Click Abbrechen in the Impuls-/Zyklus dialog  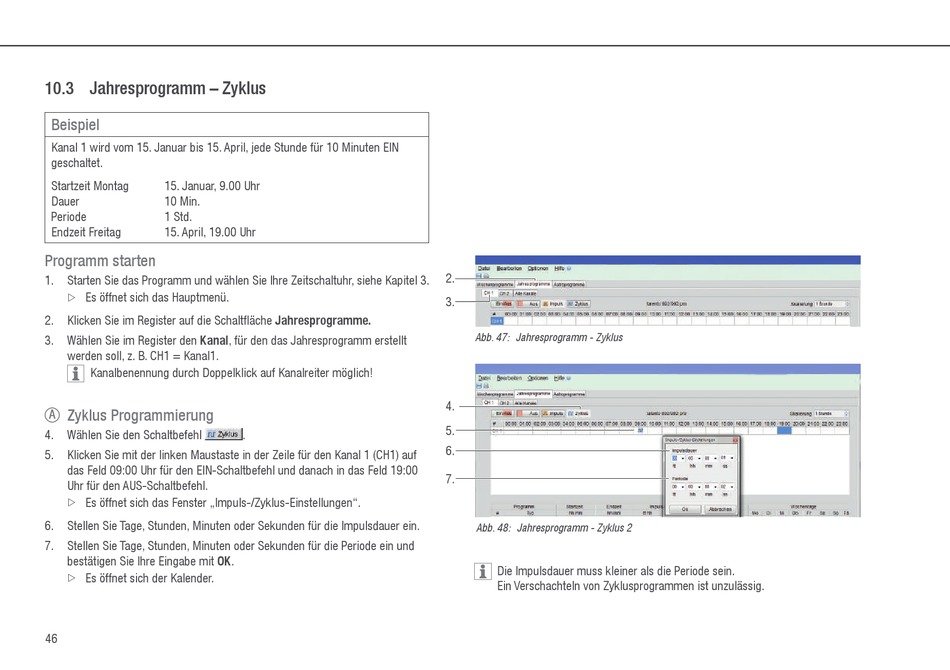(x=720, y=509)
